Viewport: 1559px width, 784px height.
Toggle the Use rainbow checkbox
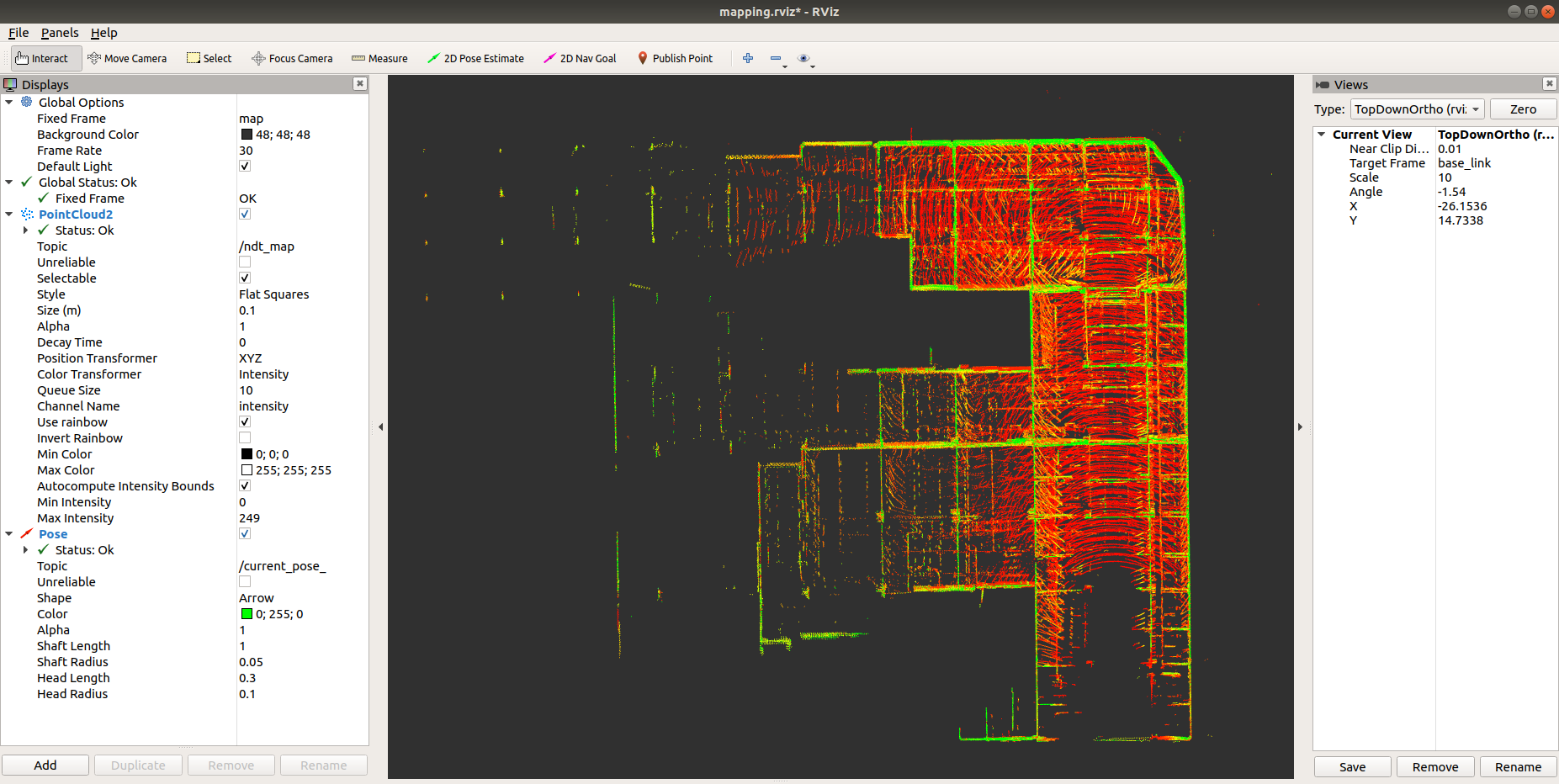245,421
